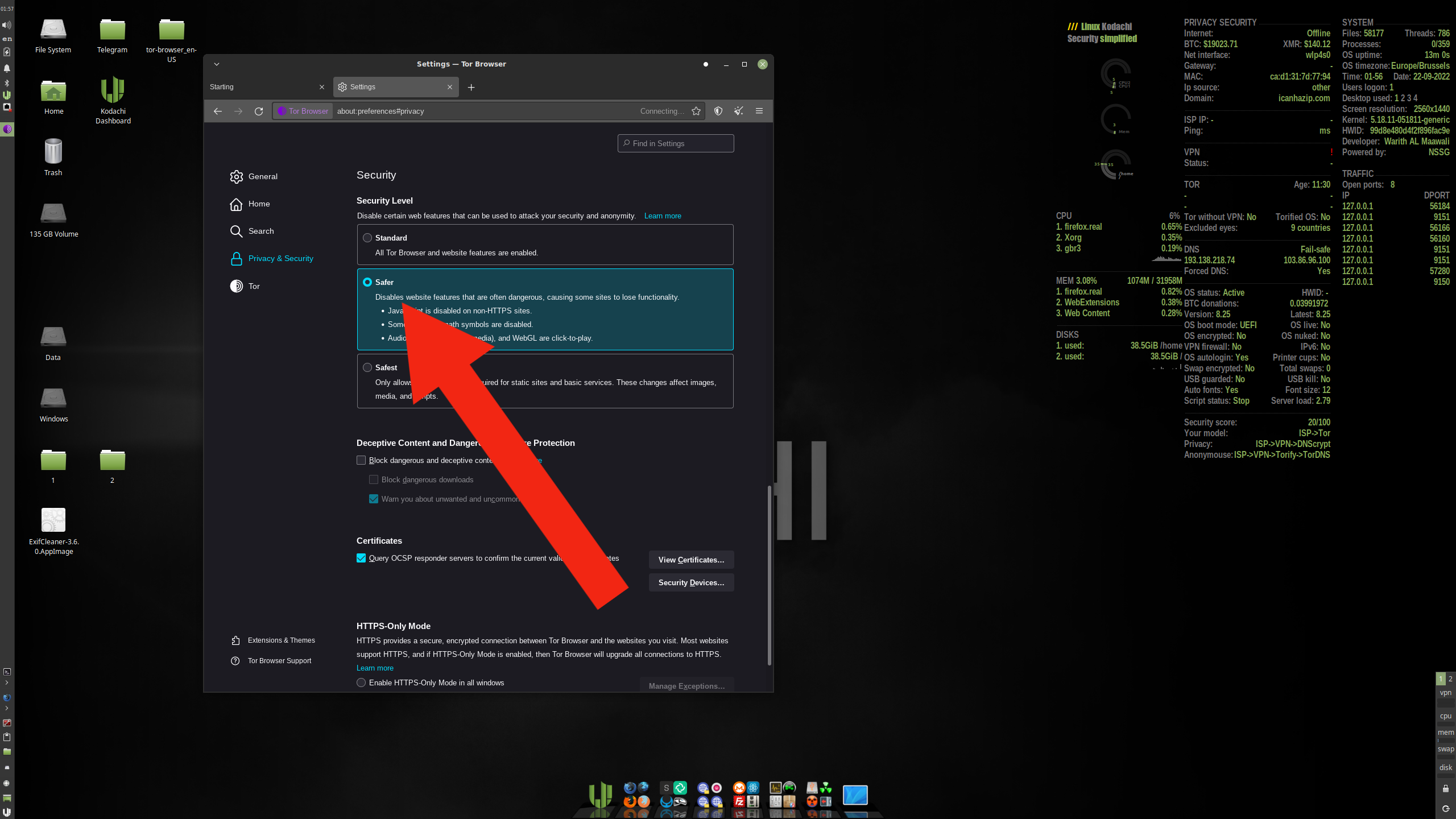Open tor-browser_en-US folder on desktop
This screenshot has height=819, width=1456.
coord(171,40)
